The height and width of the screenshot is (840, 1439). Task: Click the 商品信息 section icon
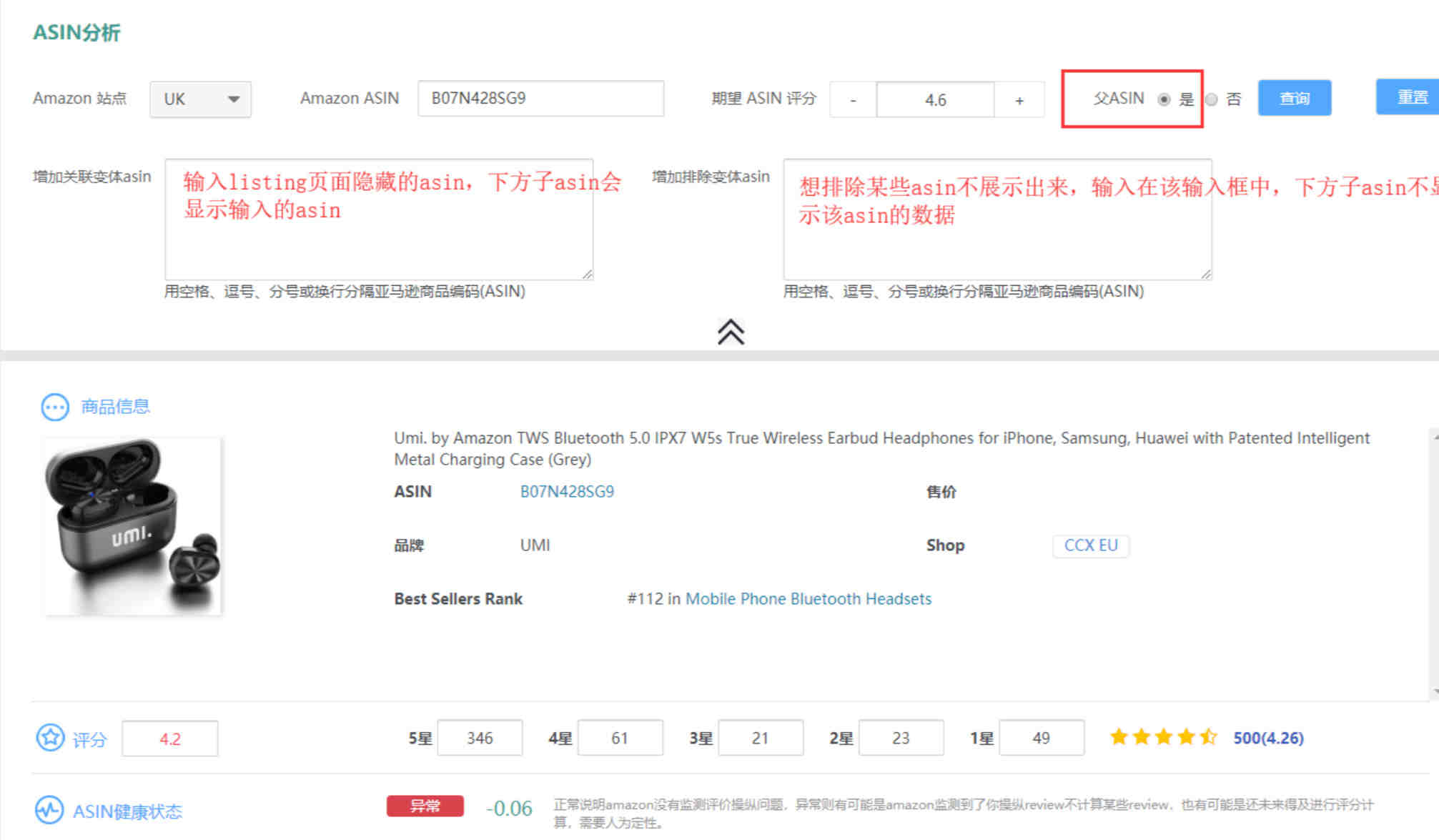click(x=55, y=407)
